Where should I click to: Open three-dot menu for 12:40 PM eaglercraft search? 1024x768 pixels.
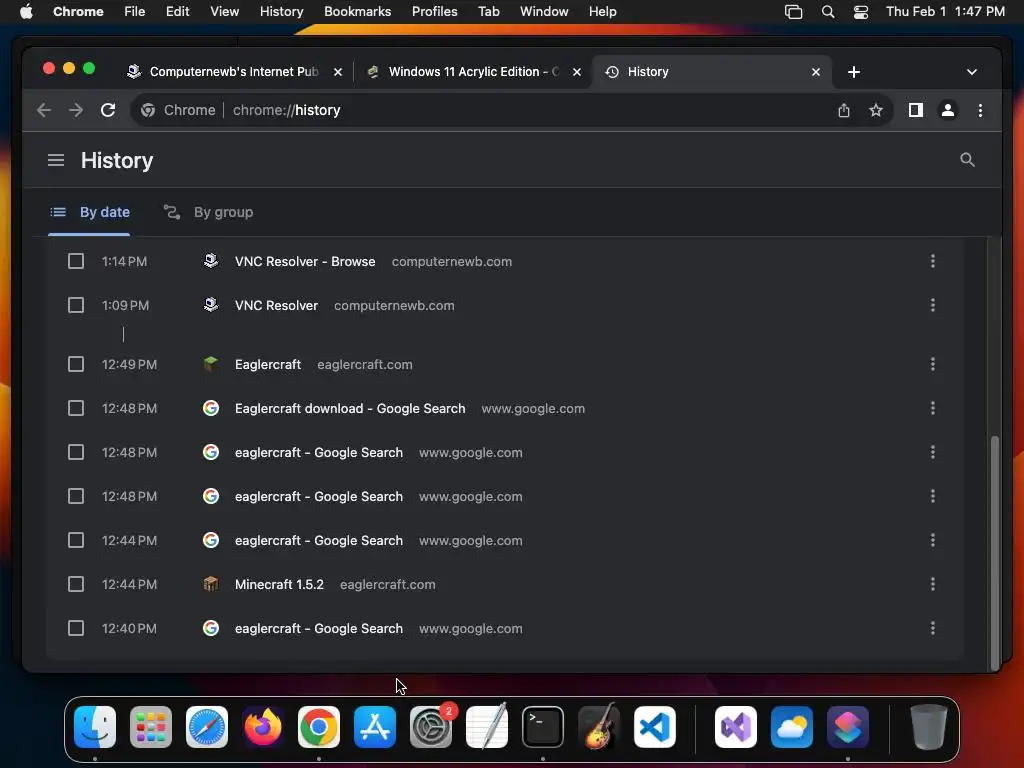click(x=933, y=628)
